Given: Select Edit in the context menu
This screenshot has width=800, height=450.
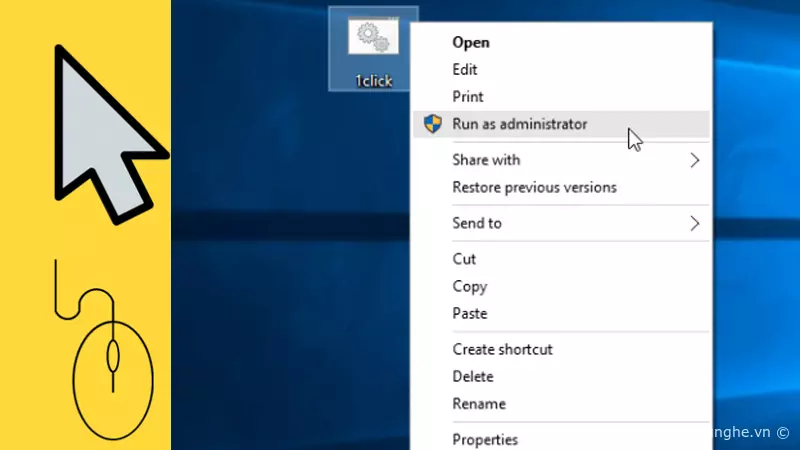Looking at the screenshot, I should pos(465,70).
